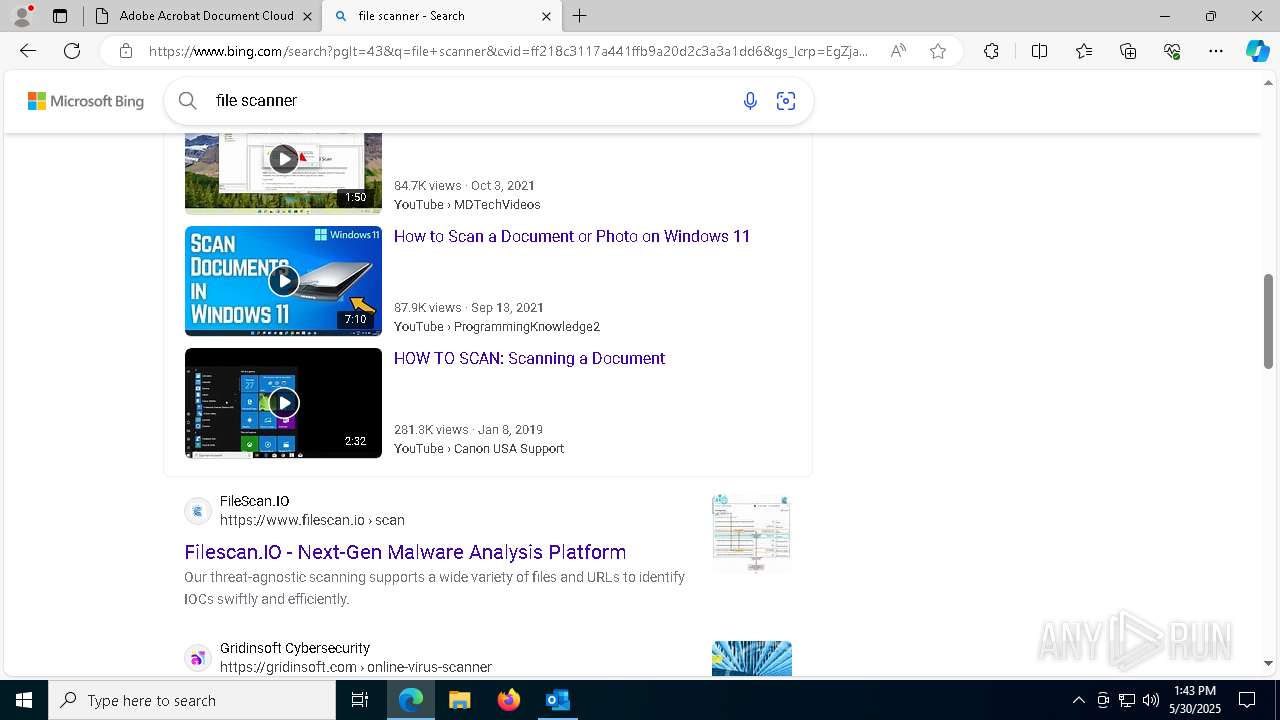This screenshot has width=1280, height=720.
Task: Open the Windows Start menu
Action: click(x=24, y=700)
